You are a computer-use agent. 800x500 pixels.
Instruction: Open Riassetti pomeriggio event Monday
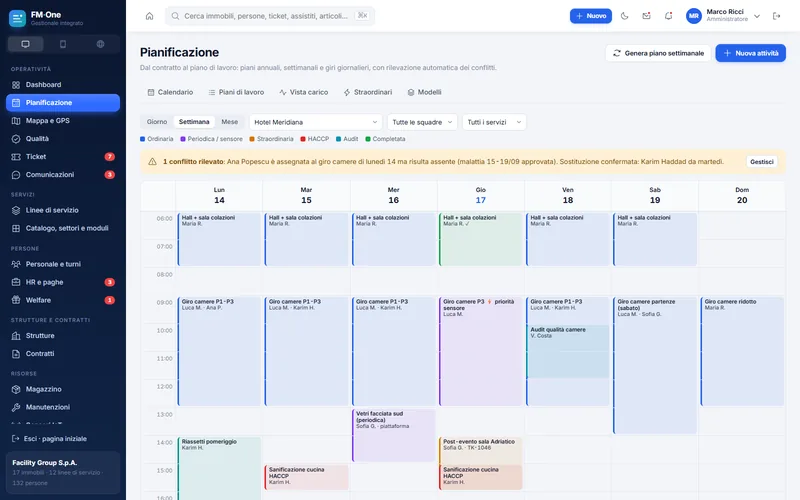pos(219,468)
